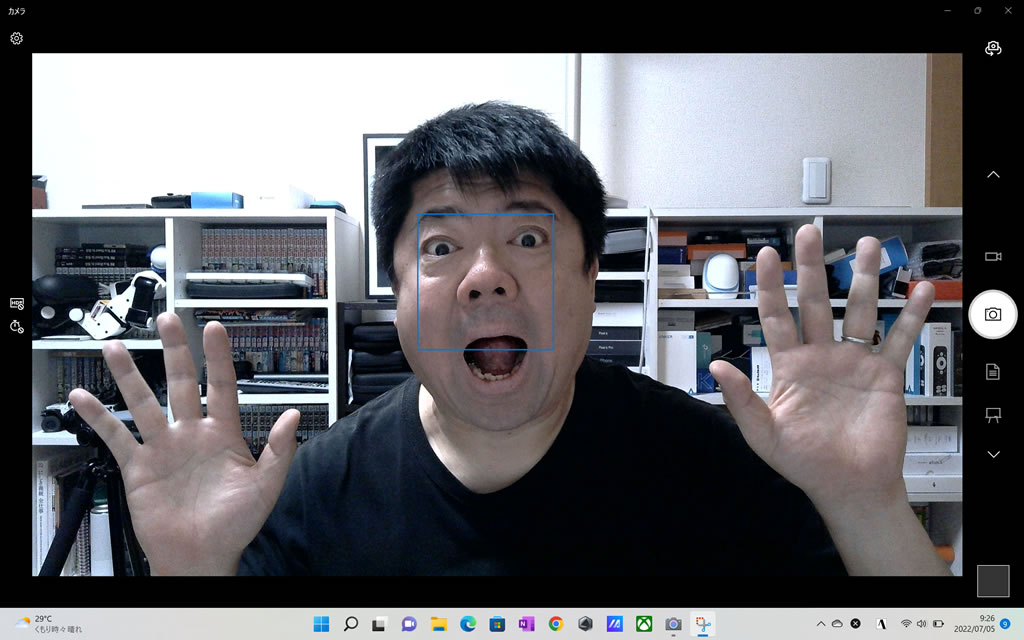Open File Explorer from the taskbar
The height and width of the screenshot is (640, 1024).
click(438, 624)
